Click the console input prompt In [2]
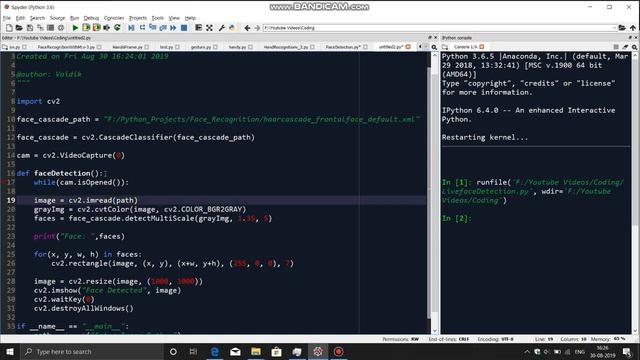Image resolution: width=640 pixels, height=360 pixels. (x=456, y=218)
